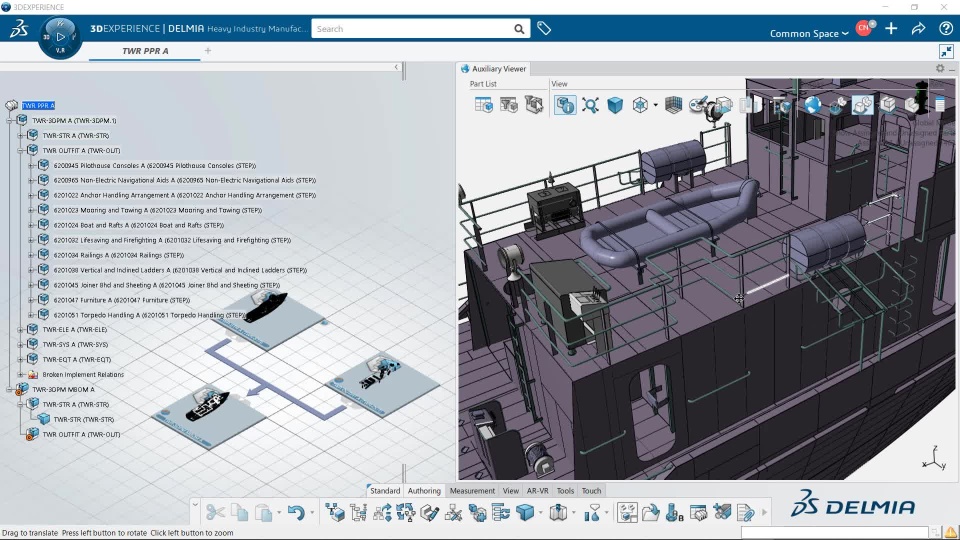Click the Fit All In zoom icon
The height and width of the screenshot is (540, 960).
pyautogui.click(x=590, y=105)
